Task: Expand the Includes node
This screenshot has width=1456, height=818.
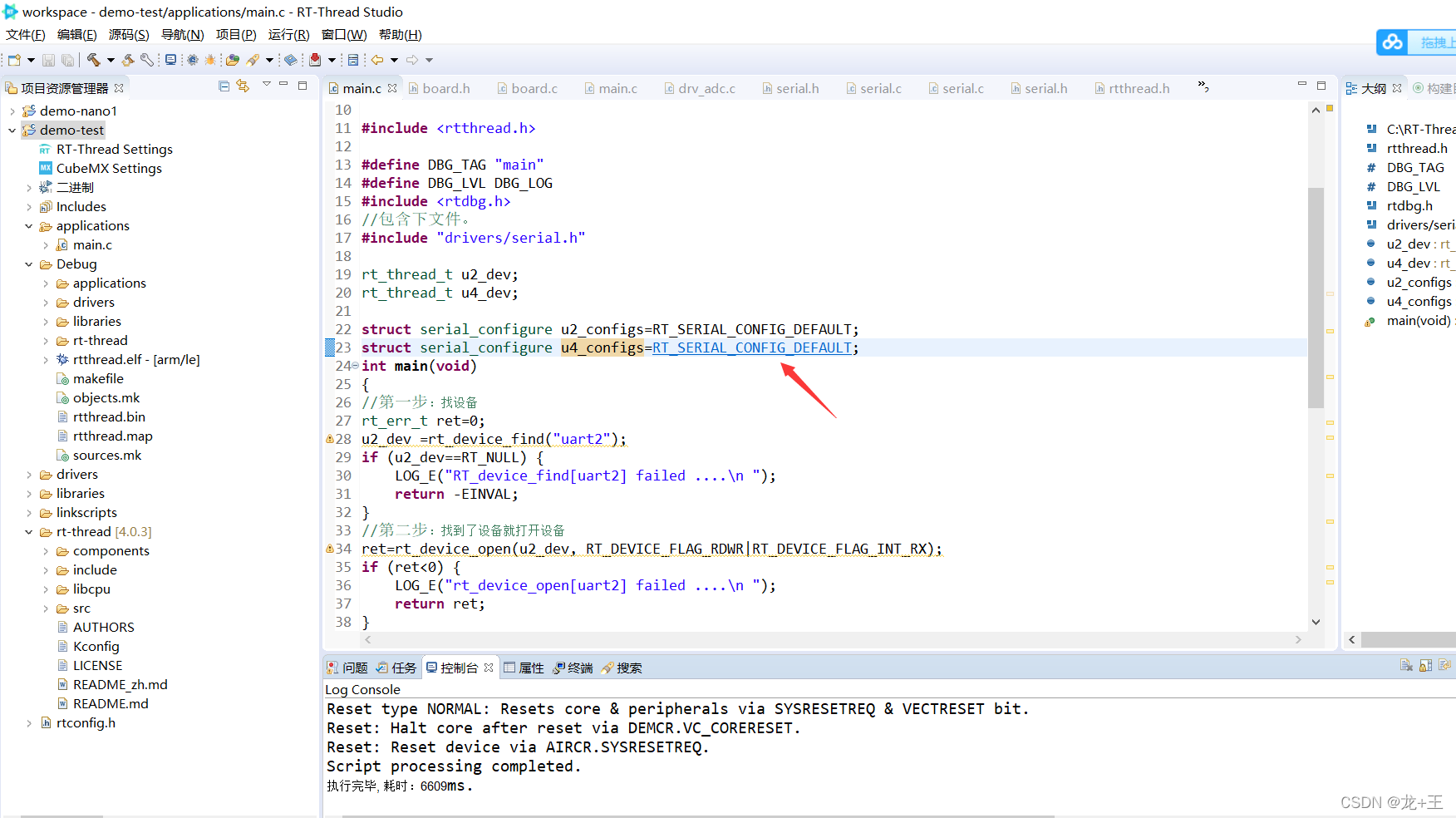Action: [x=28, y=207]
